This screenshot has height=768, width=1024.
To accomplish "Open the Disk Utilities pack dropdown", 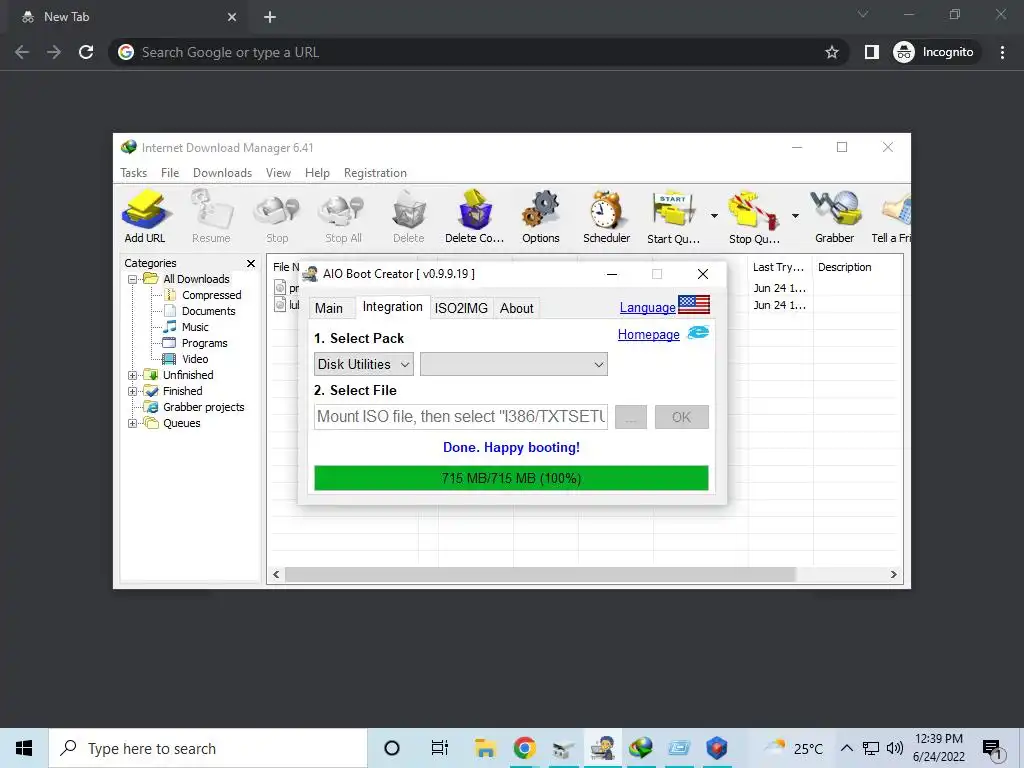I will pos(364,364).
